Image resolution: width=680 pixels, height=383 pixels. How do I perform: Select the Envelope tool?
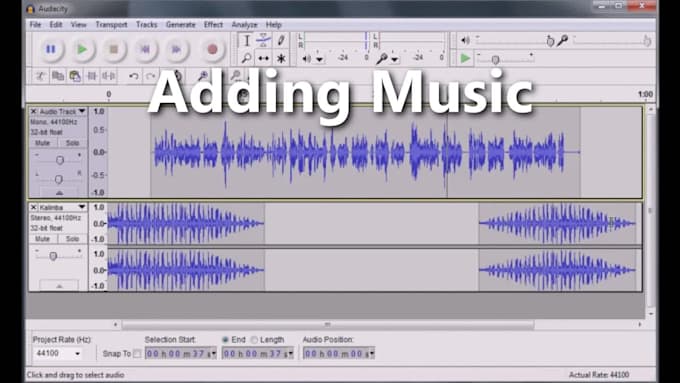click(x=264, y=41)
